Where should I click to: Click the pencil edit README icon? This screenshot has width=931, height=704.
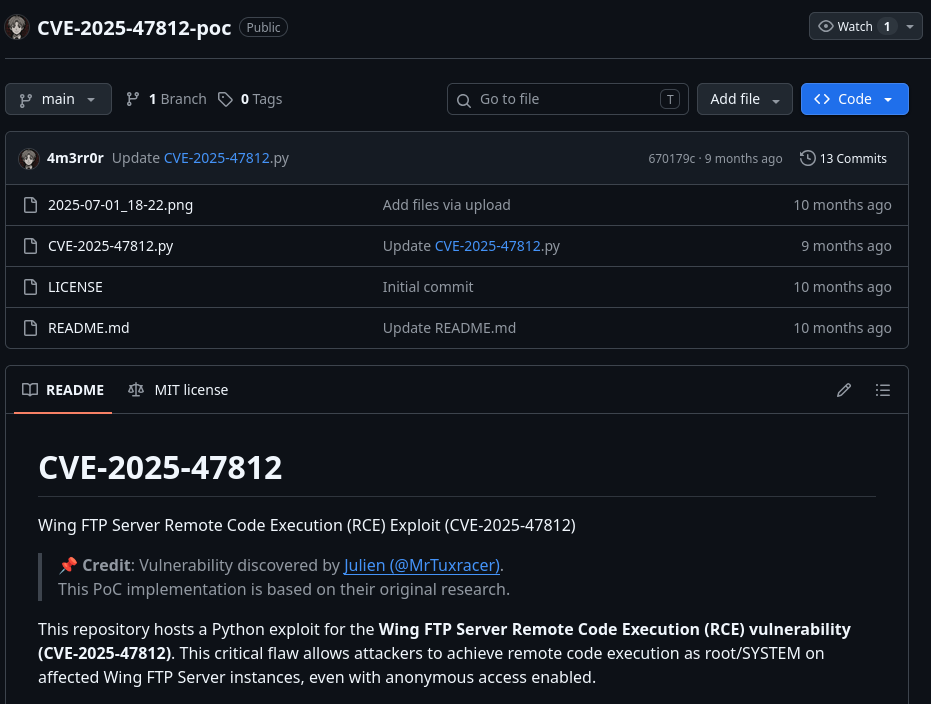tap(844, 390)
